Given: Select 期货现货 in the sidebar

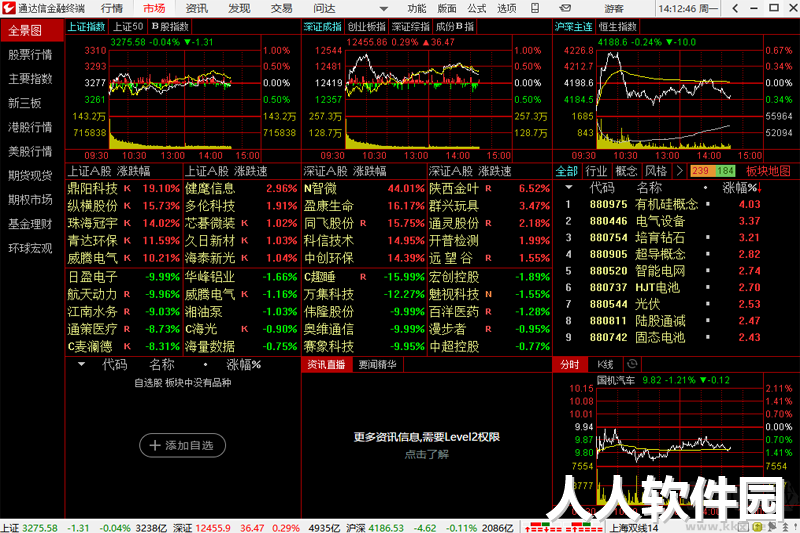Looking at the screenshot, I should coord(32,175).
